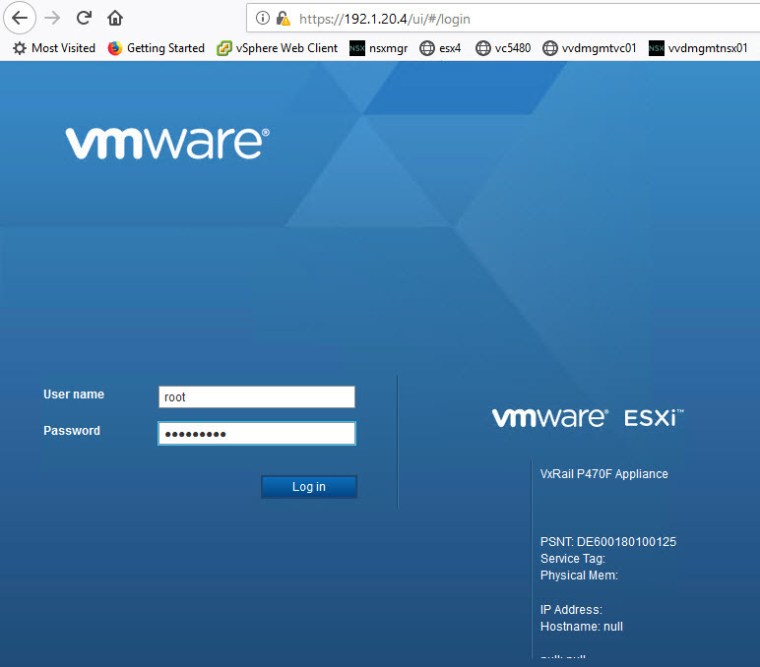The height and width of the screenshot is (667, 760).
Task: Open the nsxmgr bookmark
Action: pyautogui.click(x=378, y=48)
